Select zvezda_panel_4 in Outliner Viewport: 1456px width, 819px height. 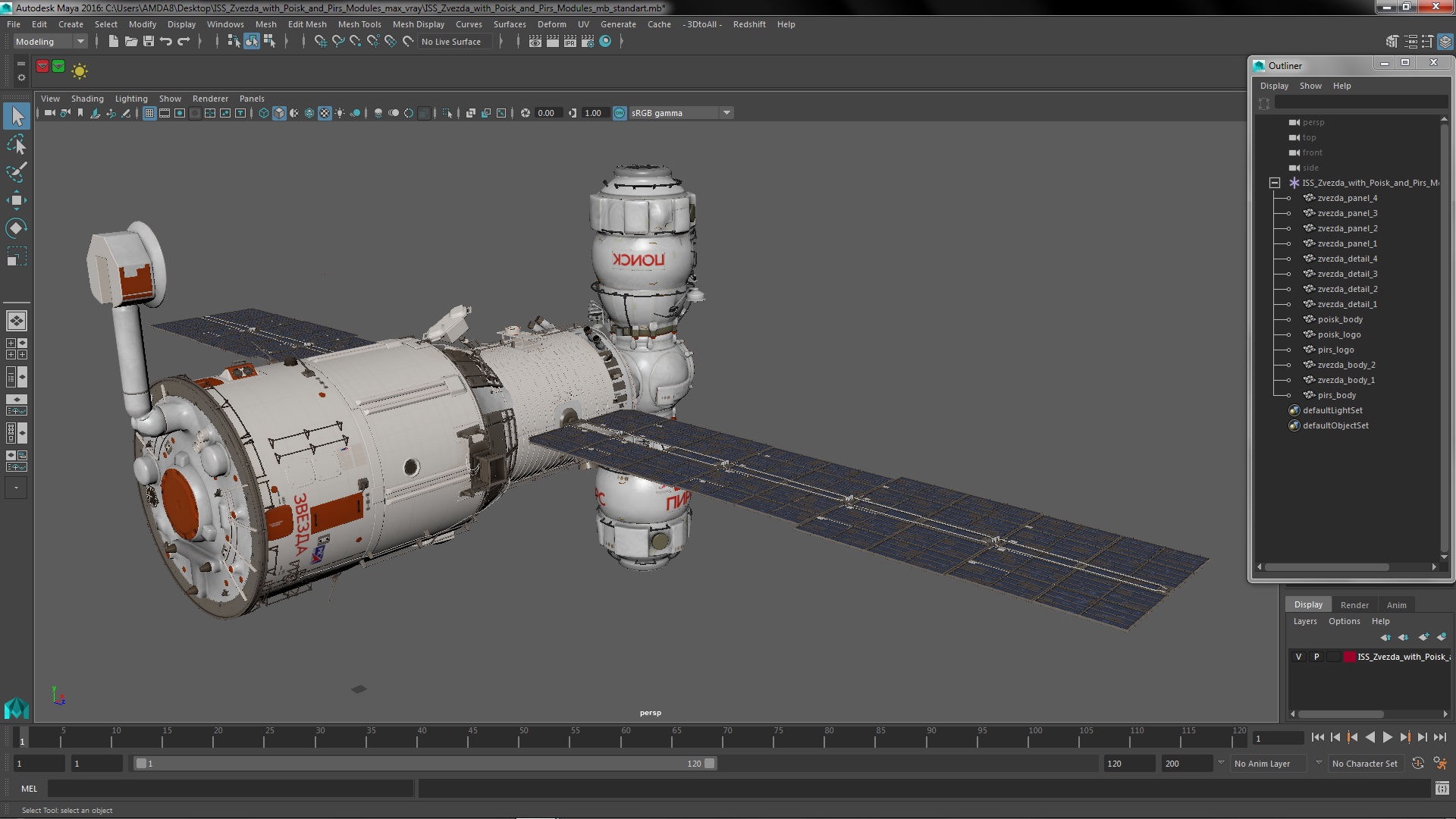[x=1348, y=198]
